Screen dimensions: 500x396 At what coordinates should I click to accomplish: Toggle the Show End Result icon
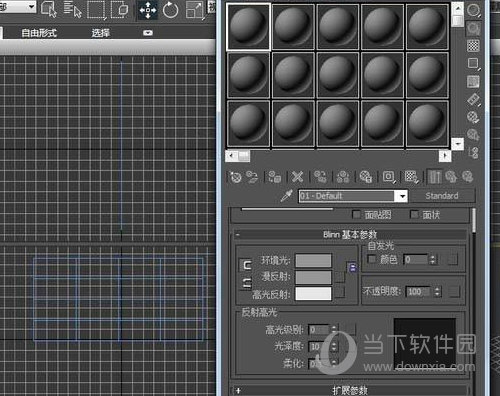435,177
